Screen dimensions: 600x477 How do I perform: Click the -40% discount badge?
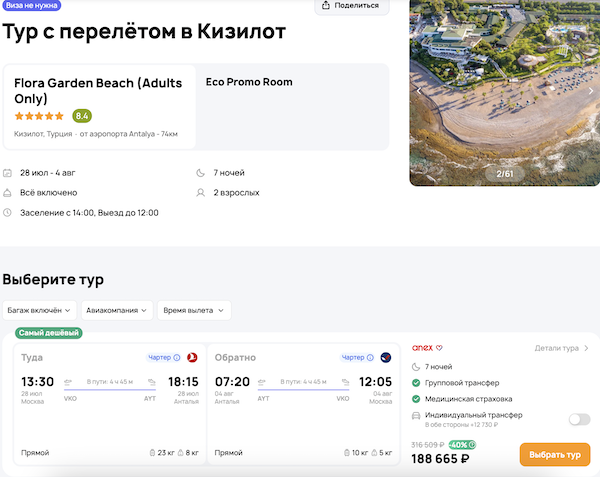(x=461, y=445)
